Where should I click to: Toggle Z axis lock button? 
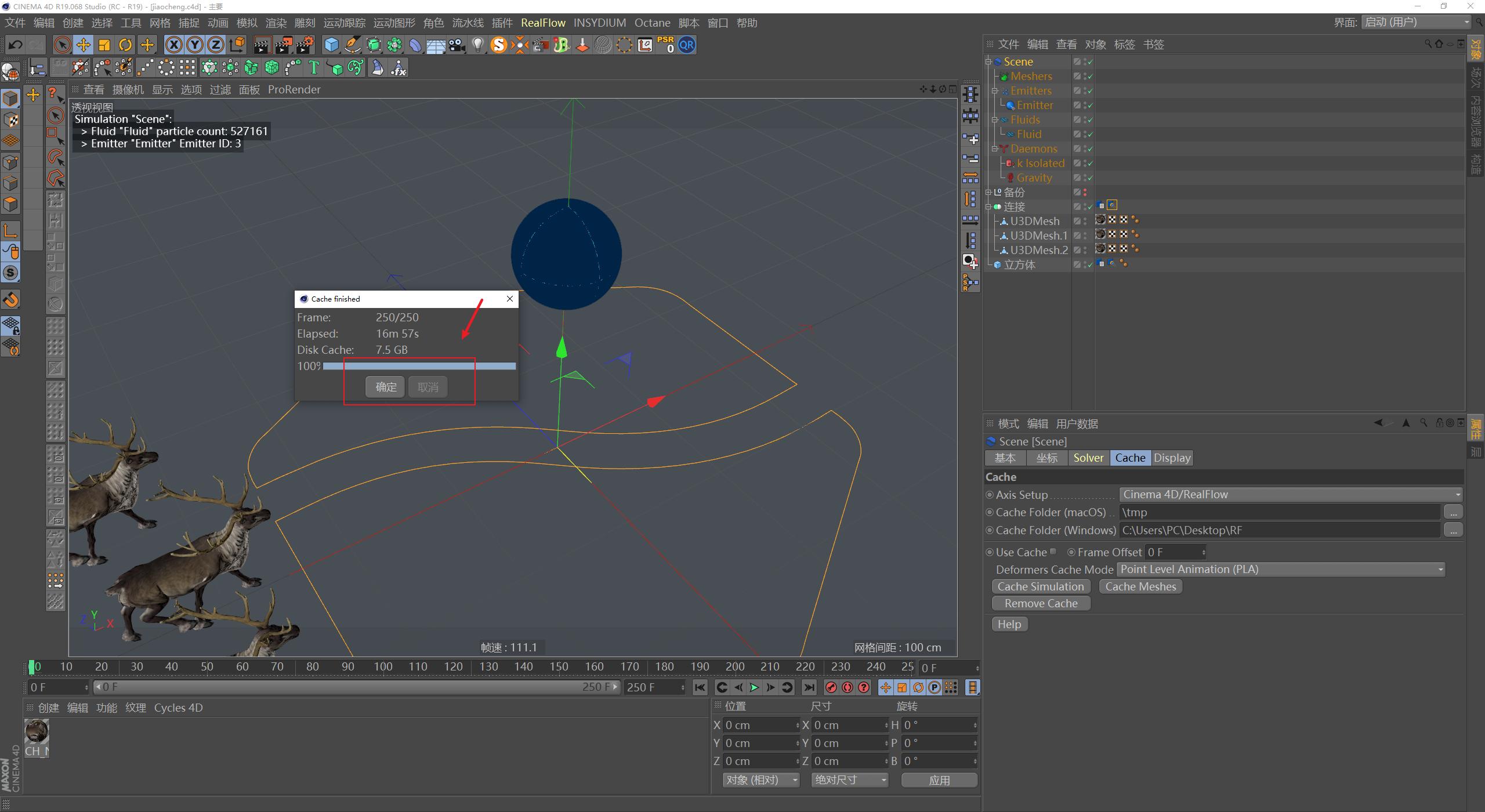(x=215, y=45)
